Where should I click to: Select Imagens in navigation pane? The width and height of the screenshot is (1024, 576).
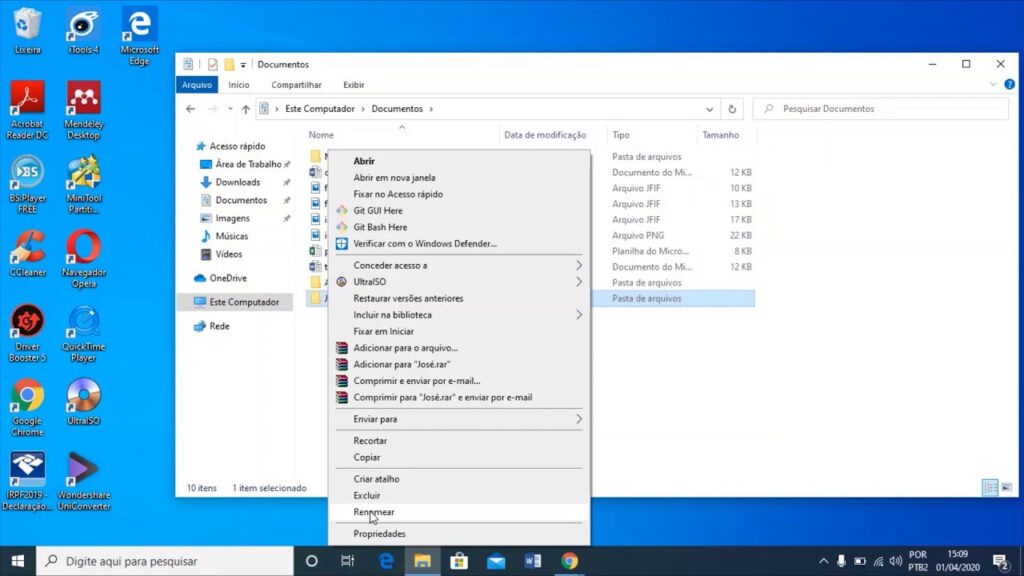click(232, 218)
